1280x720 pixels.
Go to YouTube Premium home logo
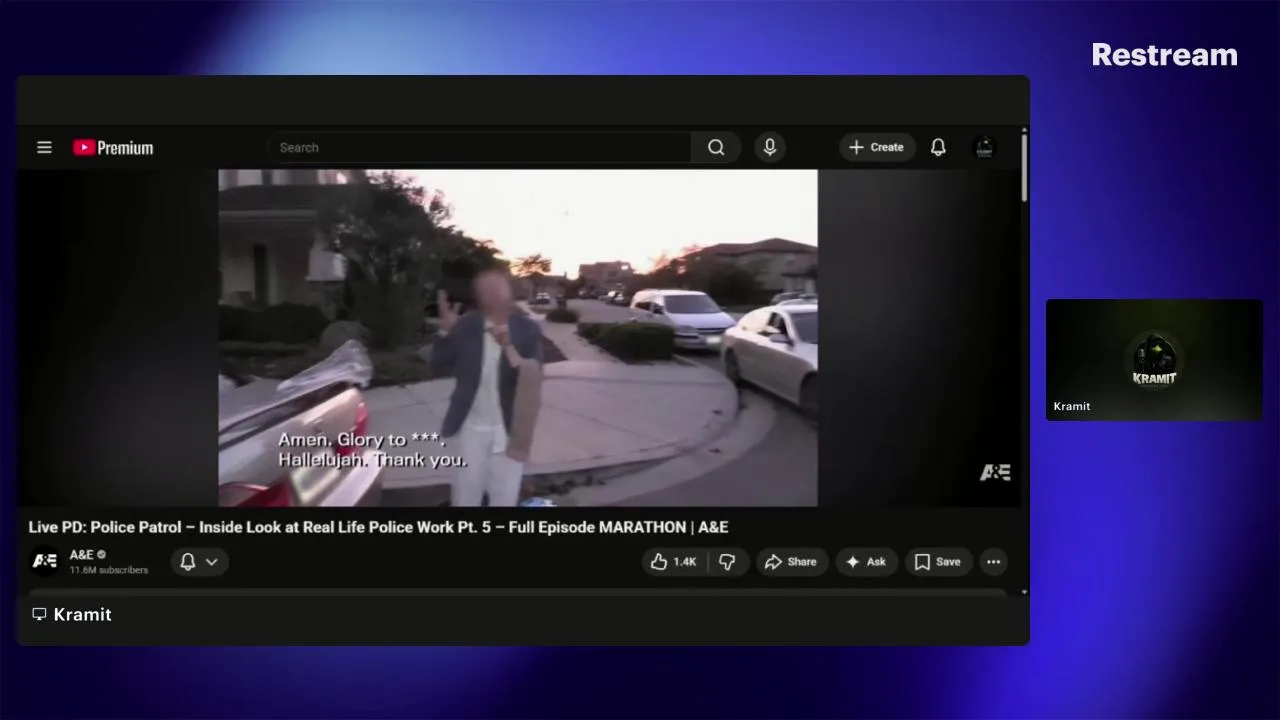click(113, 147)
